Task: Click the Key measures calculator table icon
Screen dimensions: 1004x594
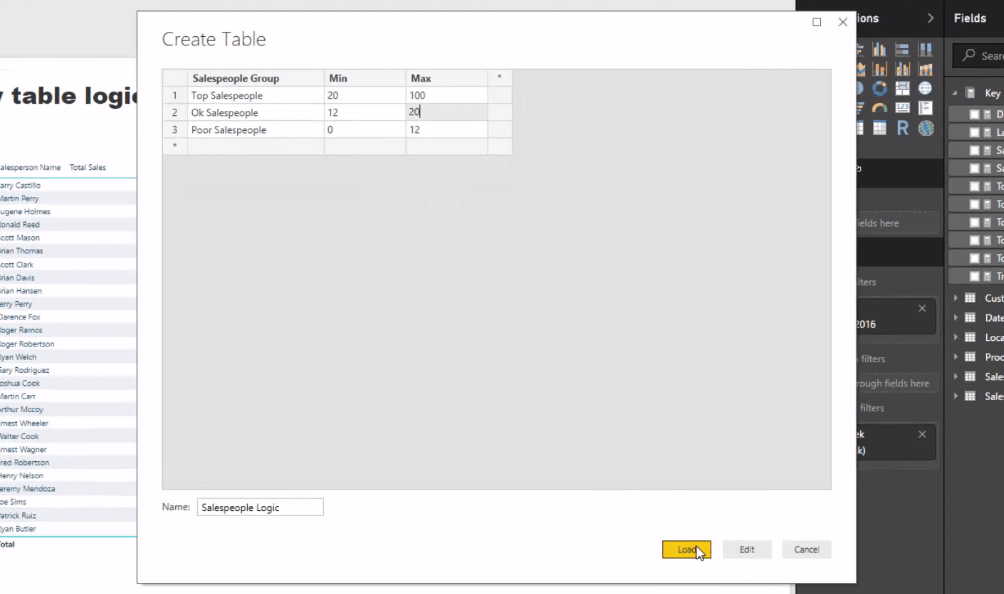Action: click(971, 93)
